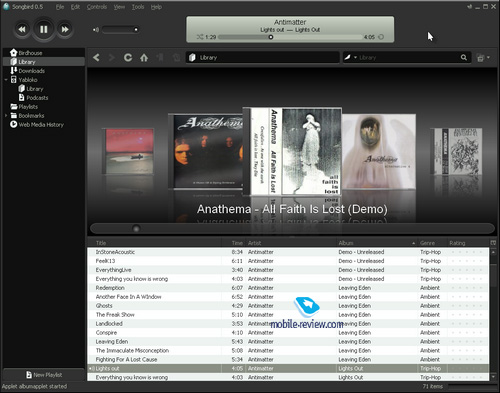The height and width of the screenshot is (393, 500).
Task: Click the search magnifier icon
Action: pos(464,57)
